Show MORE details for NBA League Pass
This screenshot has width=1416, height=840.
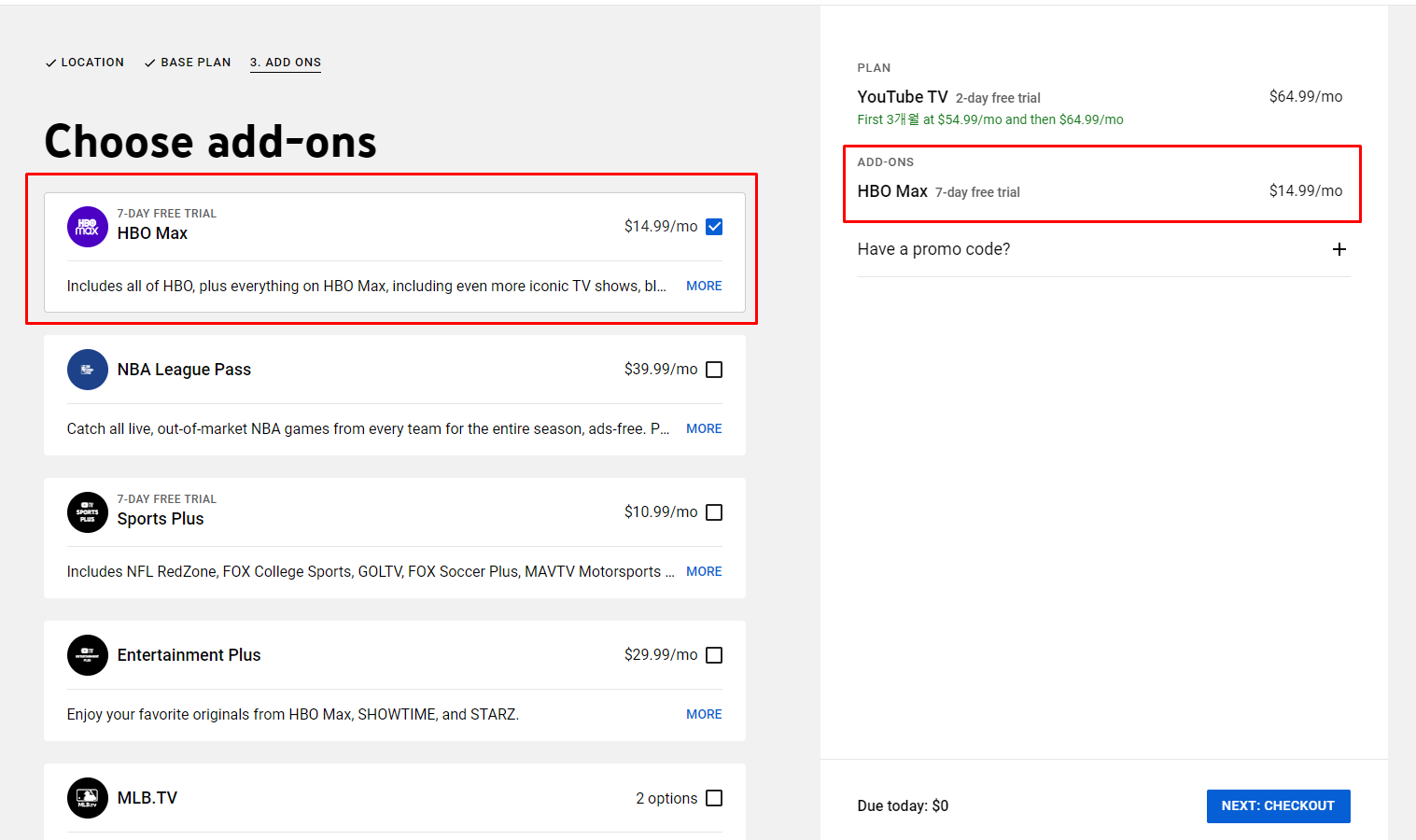pos(704,428)
